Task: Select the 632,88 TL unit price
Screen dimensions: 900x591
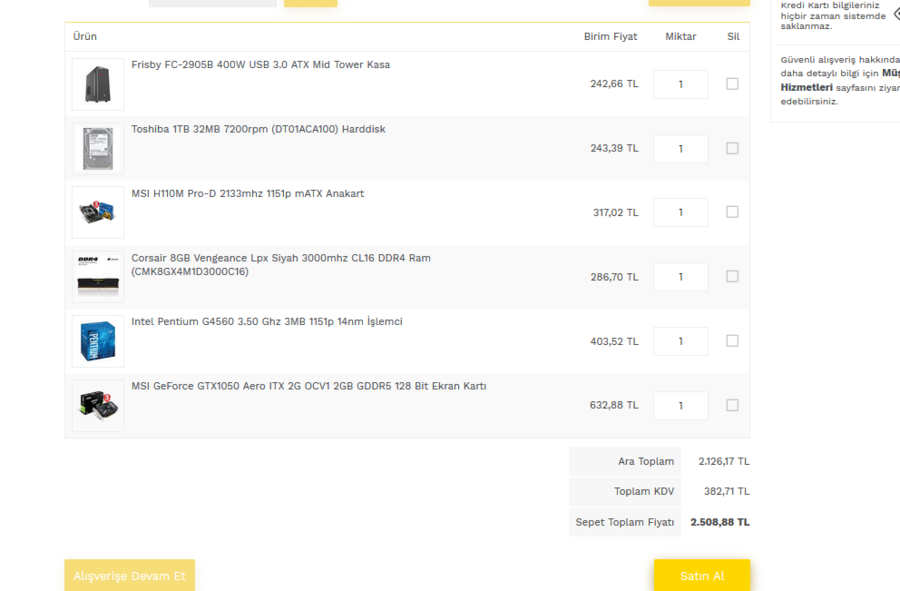Action: click(614, 405)
